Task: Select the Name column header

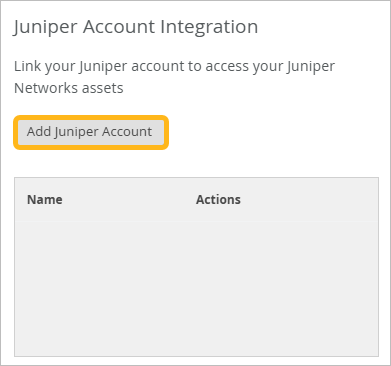Action: [45, 200]
